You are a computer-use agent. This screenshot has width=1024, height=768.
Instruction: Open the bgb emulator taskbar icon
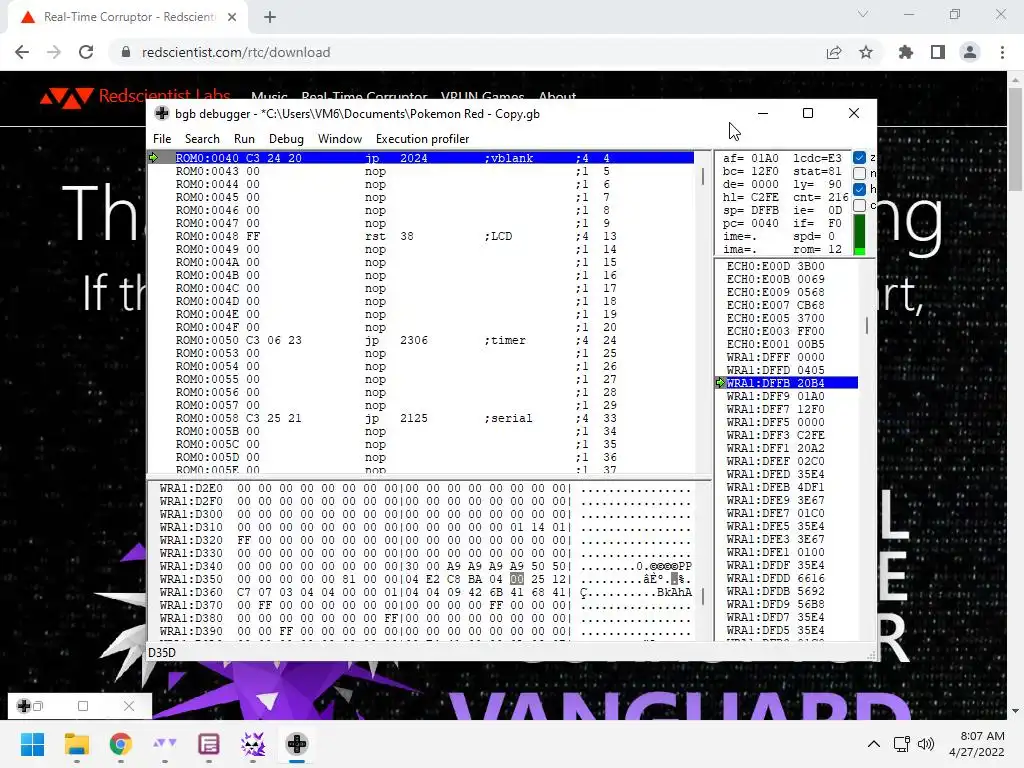tap(297, 744)
